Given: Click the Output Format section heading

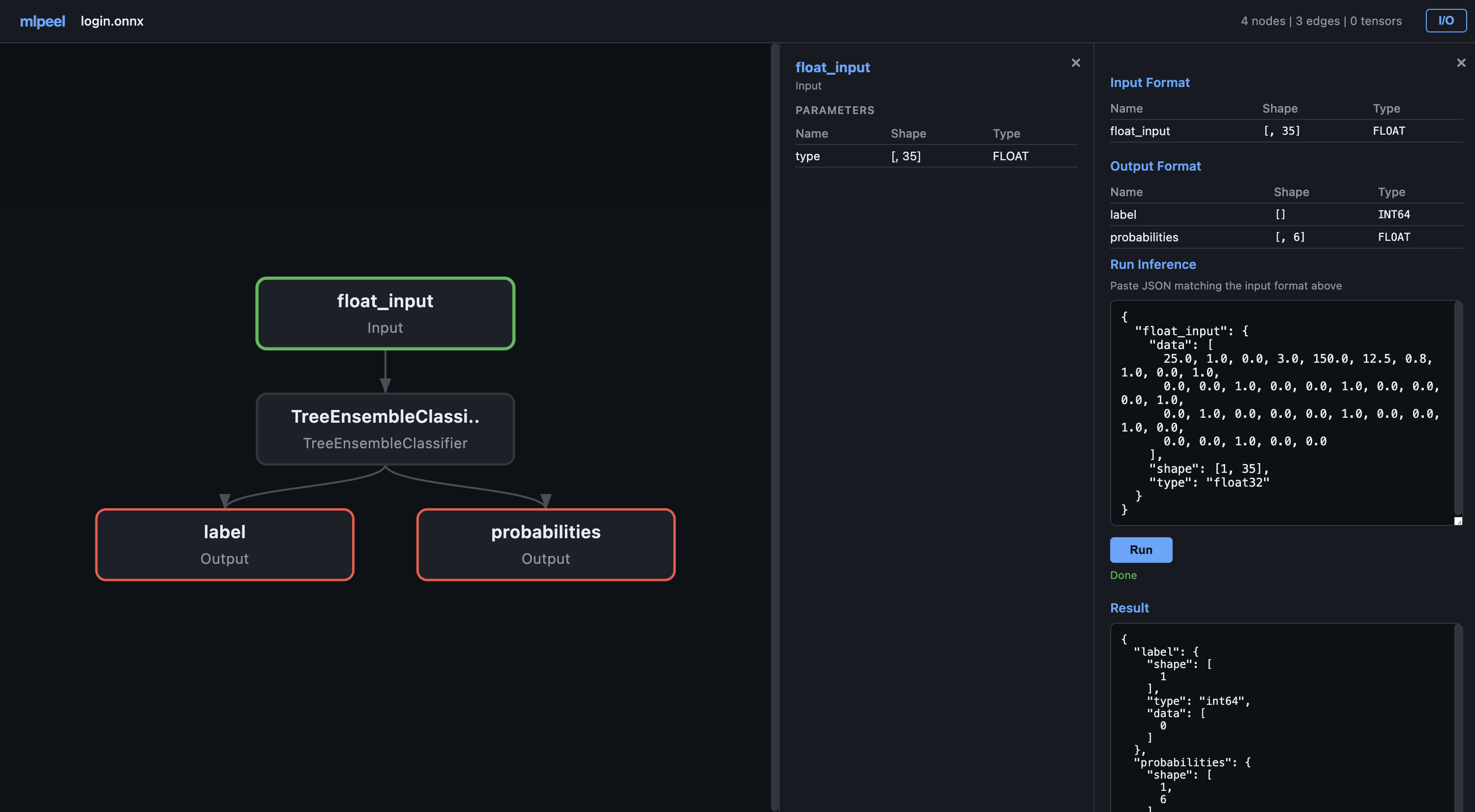Looking at the screenshot, I should click(1155, 166).
